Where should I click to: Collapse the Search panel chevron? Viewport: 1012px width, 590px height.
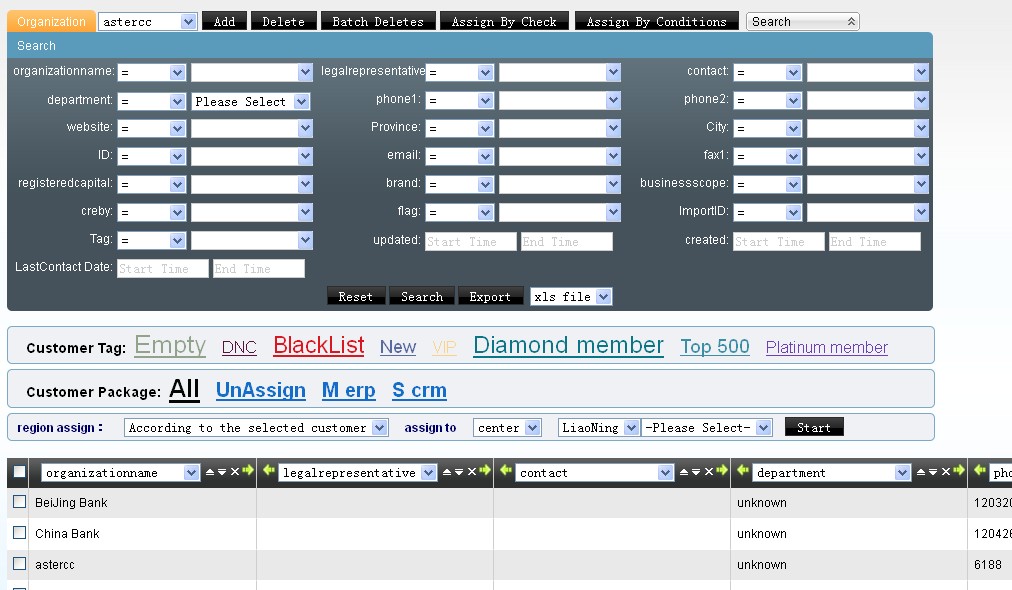[x=851, y=22]
